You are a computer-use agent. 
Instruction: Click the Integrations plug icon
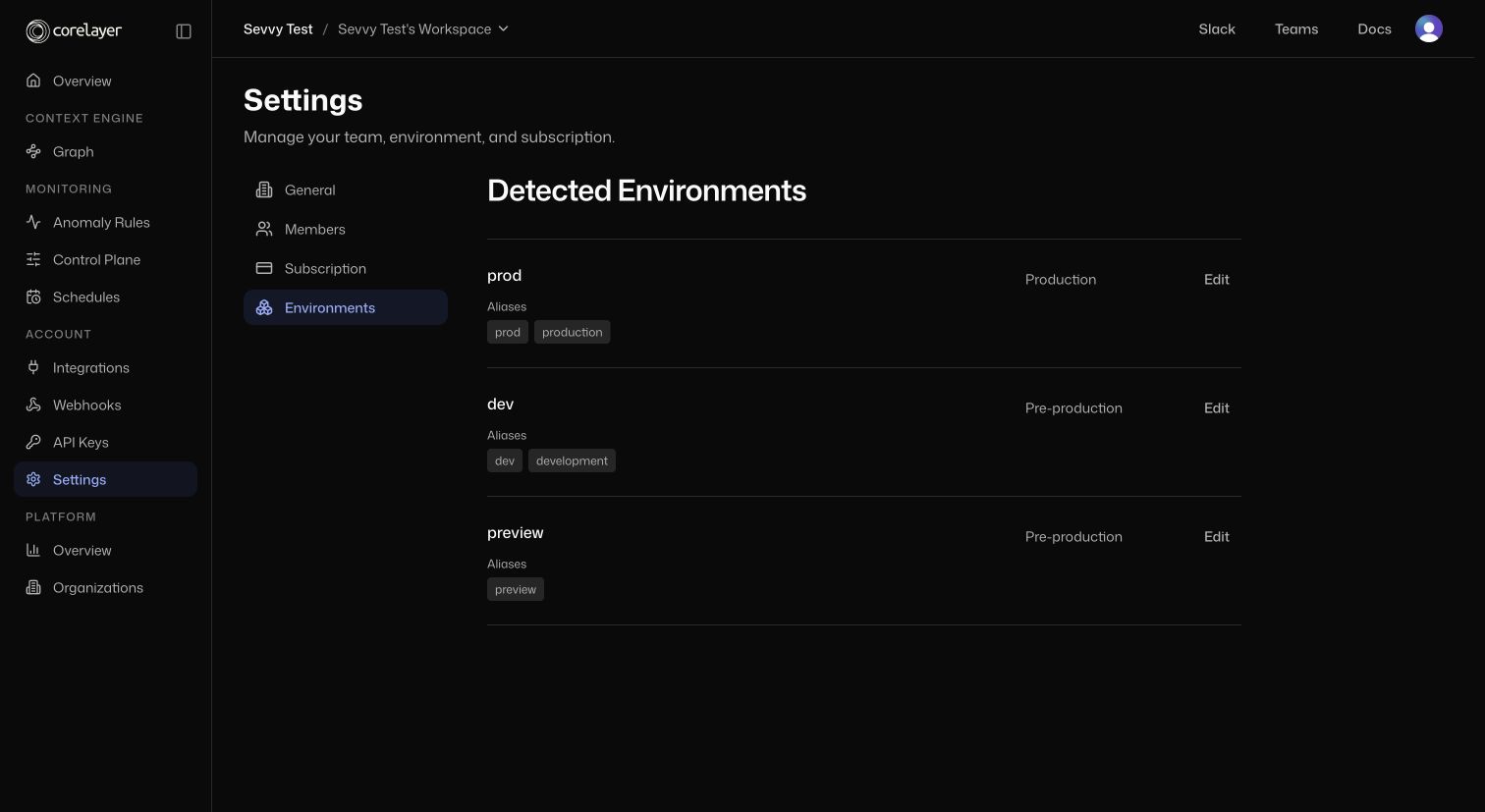point(33,367)
